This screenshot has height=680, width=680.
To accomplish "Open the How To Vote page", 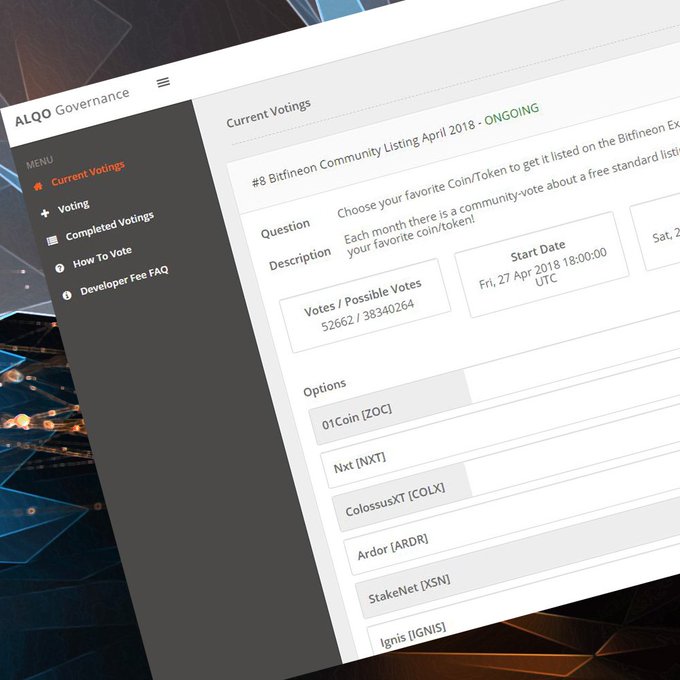I will click(x=102, y=257).
